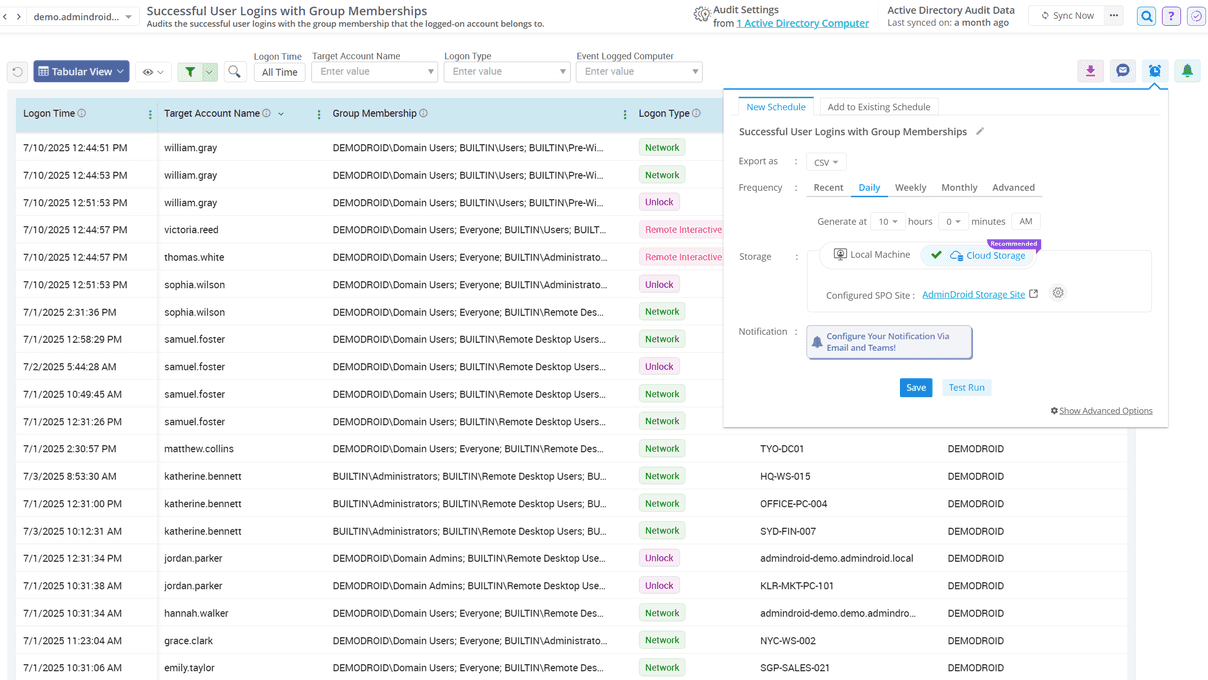Click Show Advanced Options link
1208x680 pixels.
coord(1105,411)
